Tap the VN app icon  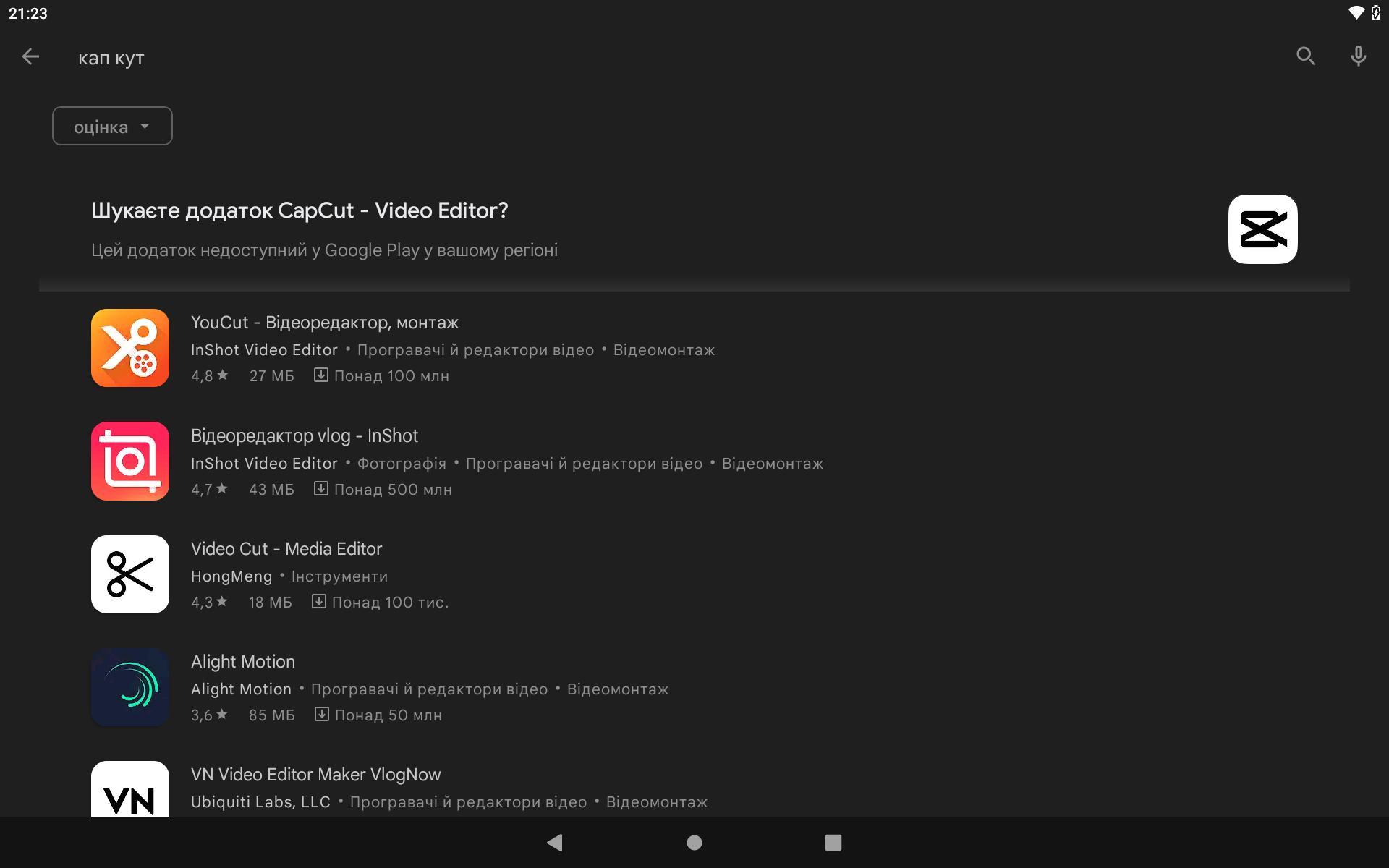[x=130, y=789]
